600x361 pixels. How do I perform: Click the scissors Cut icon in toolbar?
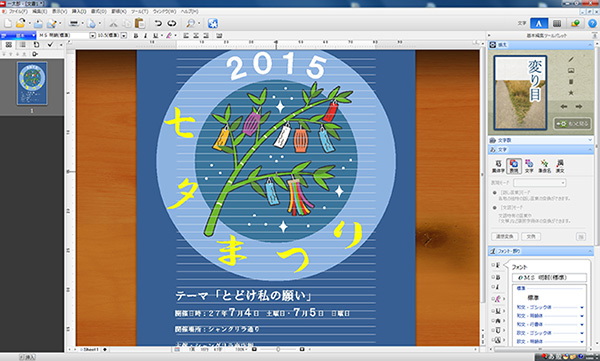pos(113,23)
